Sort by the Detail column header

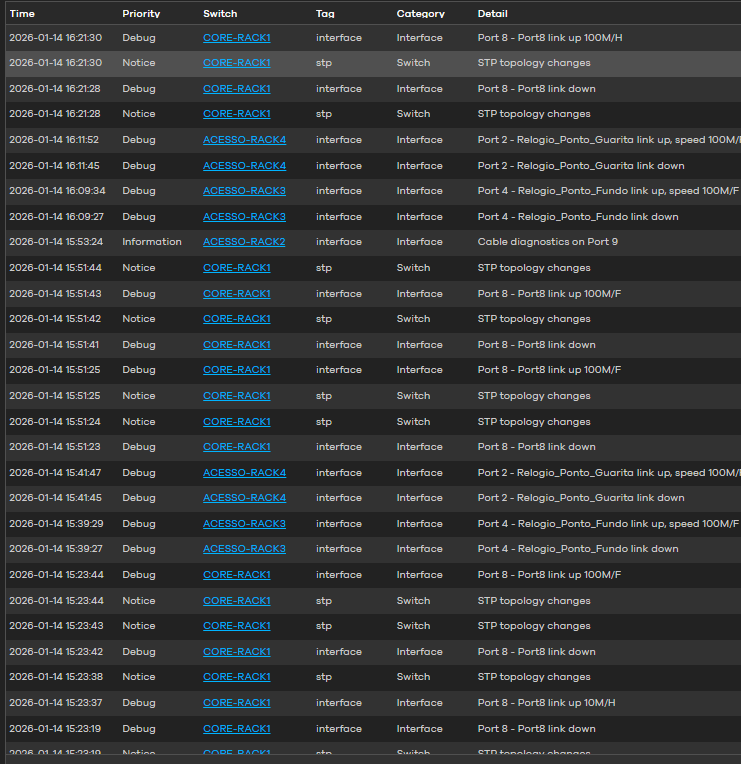pos(492,14)
